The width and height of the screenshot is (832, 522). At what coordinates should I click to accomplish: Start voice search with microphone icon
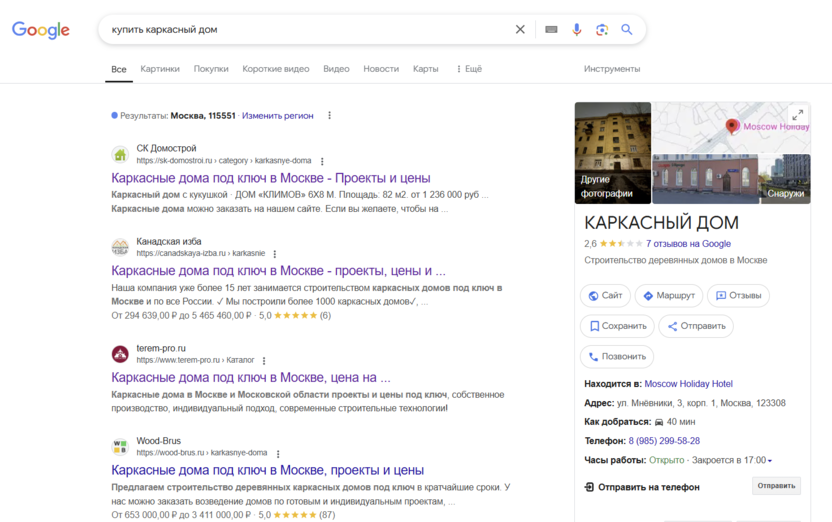click(577, 30)
